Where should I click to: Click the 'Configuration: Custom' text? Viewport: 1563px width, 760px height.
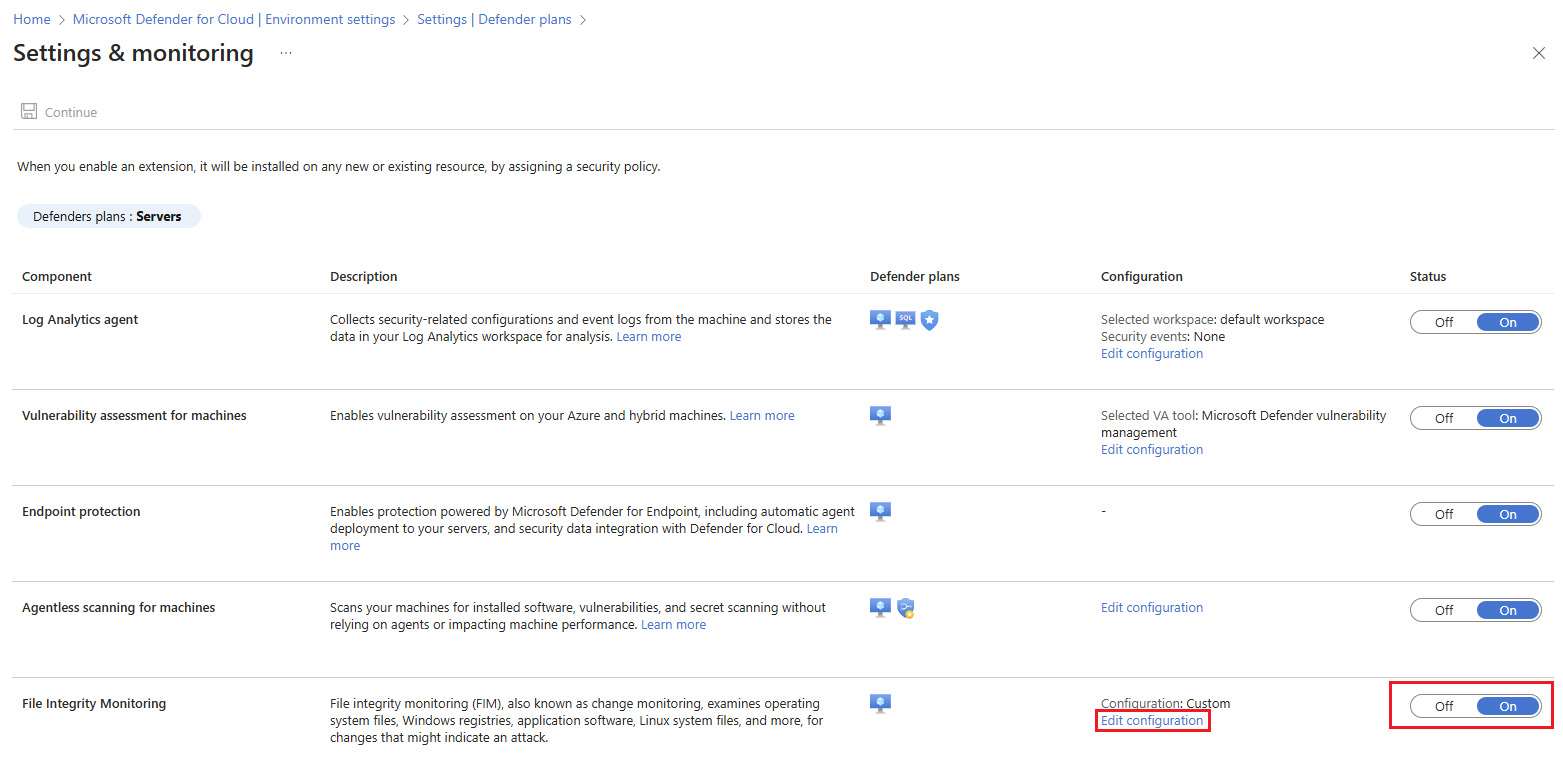pyautogui.click(x=1165, y=703)
